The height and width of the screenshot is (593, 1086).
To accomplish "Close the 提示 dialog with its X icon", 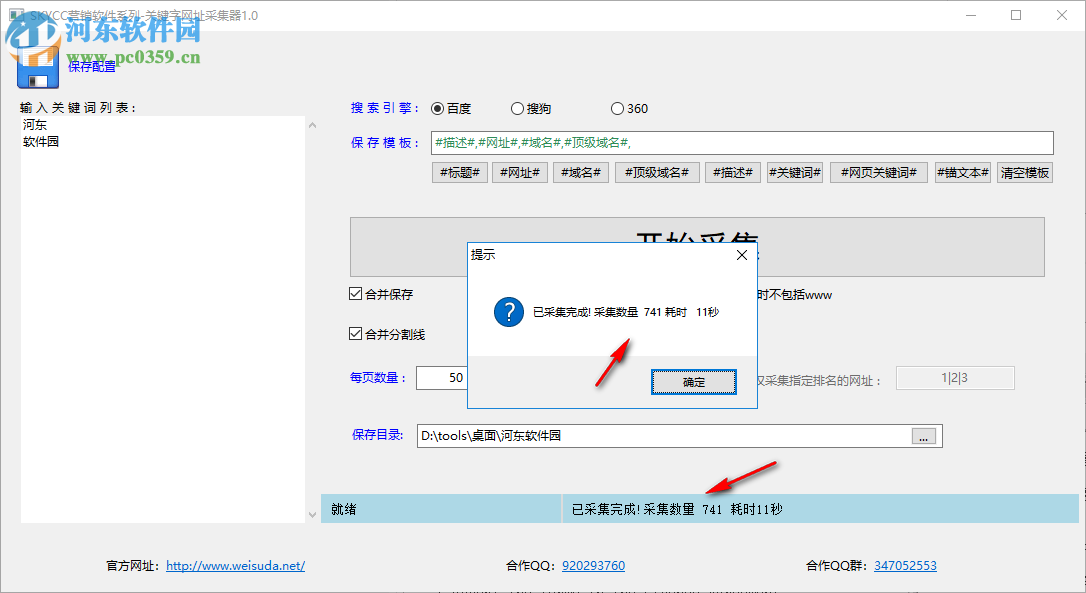I will tap(741, 255).
